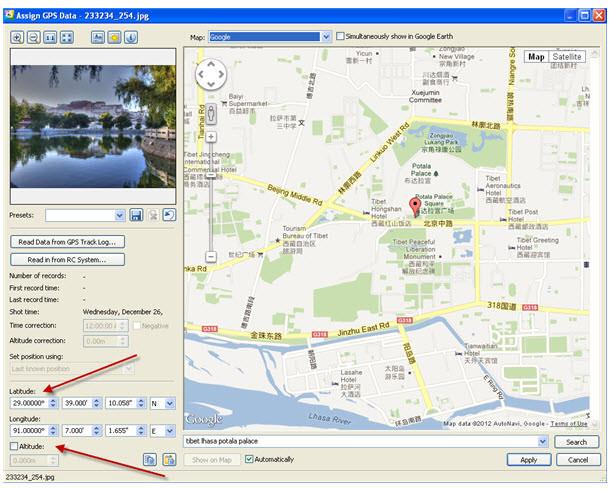This screenshot has width=609, height=491.
Task: Show photo at 1:1 size
Action: tap(50, 37)
